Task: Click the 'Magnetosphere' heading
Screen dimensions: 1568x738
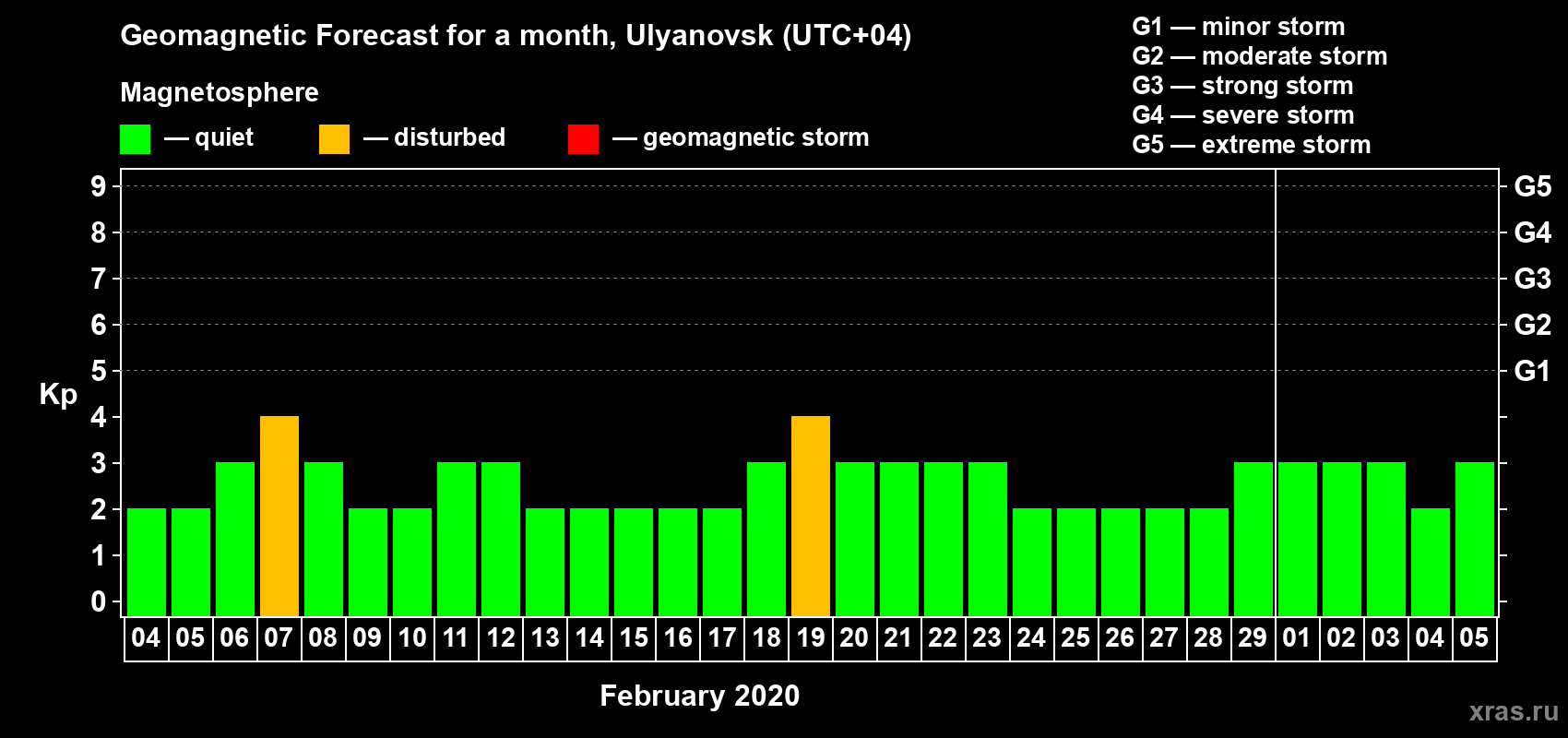Action: [220, 92]
